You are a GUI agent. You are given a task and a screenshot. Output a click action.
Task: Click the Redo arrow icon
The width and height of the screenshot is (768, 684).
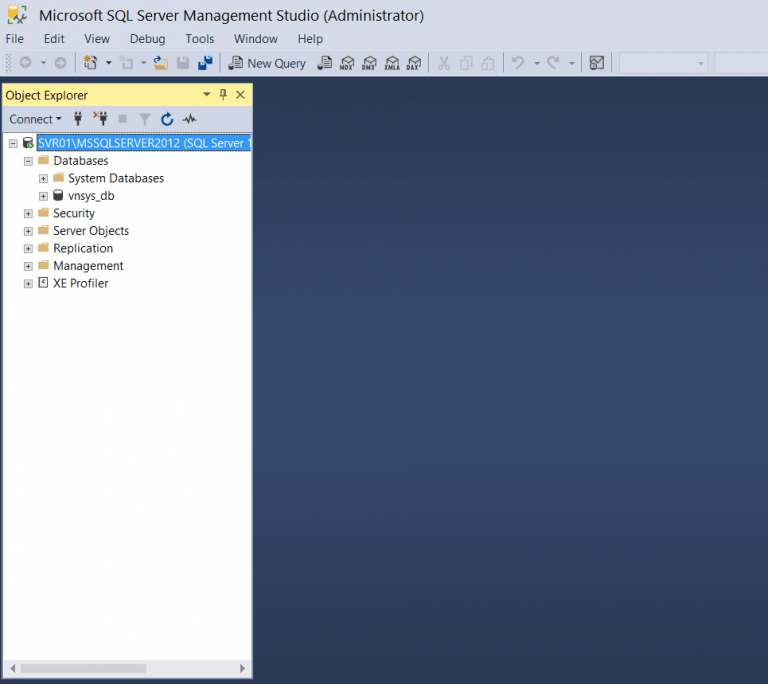tap(553, 63)
